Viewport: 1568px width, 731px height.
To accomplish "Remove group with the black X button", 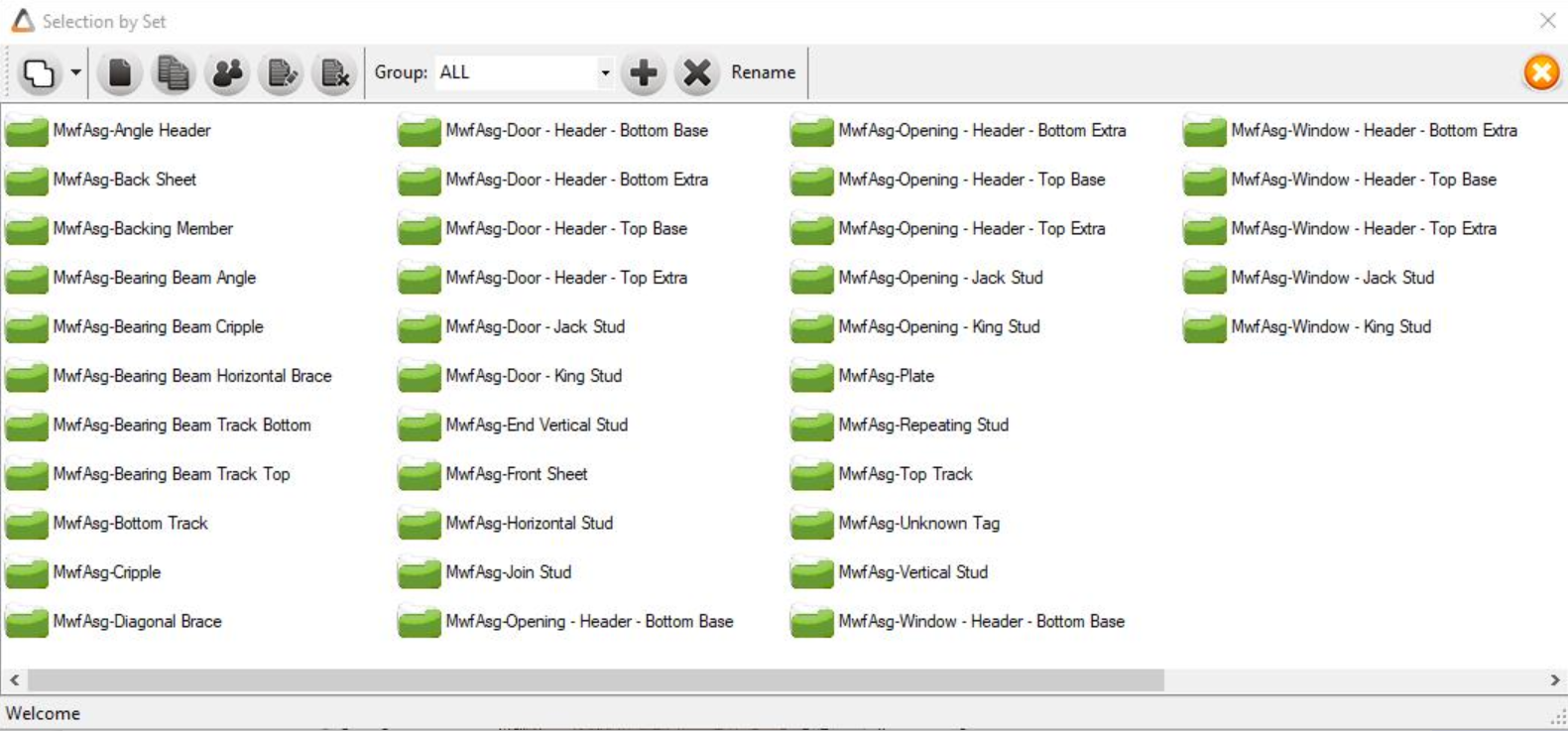I will (x=697, y=73).
